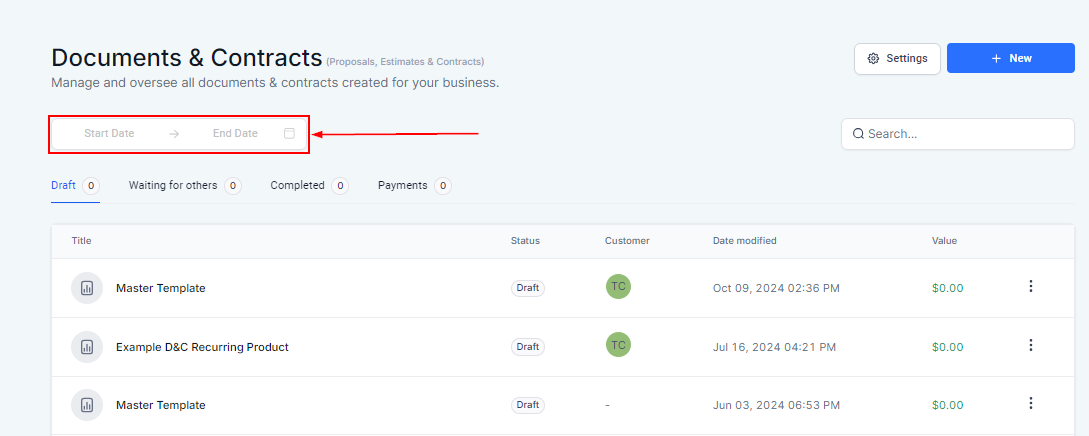Click document icon of Jun 03 Master Template
The image size is (1089, 436).
(x=87, y=405)
